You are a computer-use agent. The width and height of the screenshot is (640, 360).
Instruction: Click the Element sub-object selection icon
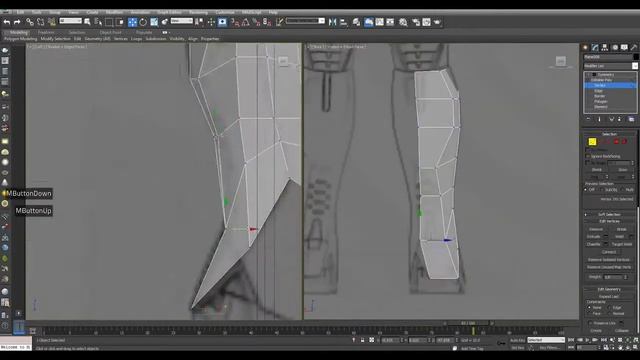pos(624,142)
